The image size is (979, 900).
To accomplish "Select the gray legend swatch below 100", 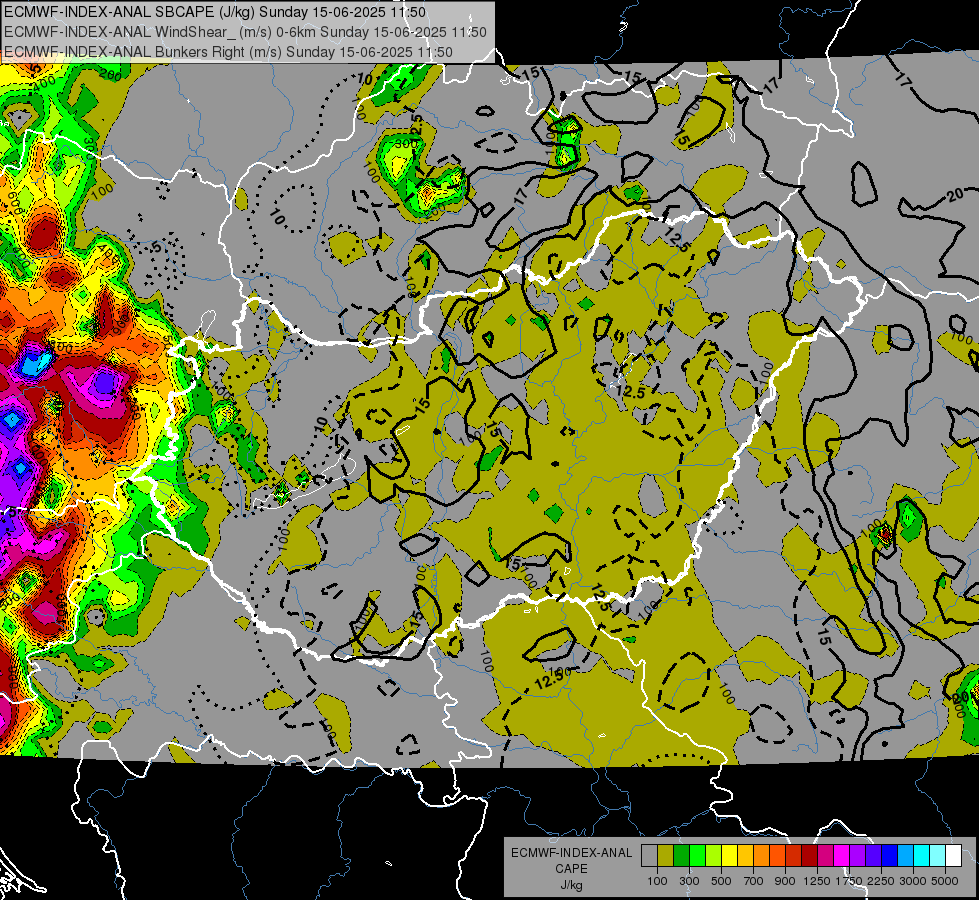I will tap(649, 856).
